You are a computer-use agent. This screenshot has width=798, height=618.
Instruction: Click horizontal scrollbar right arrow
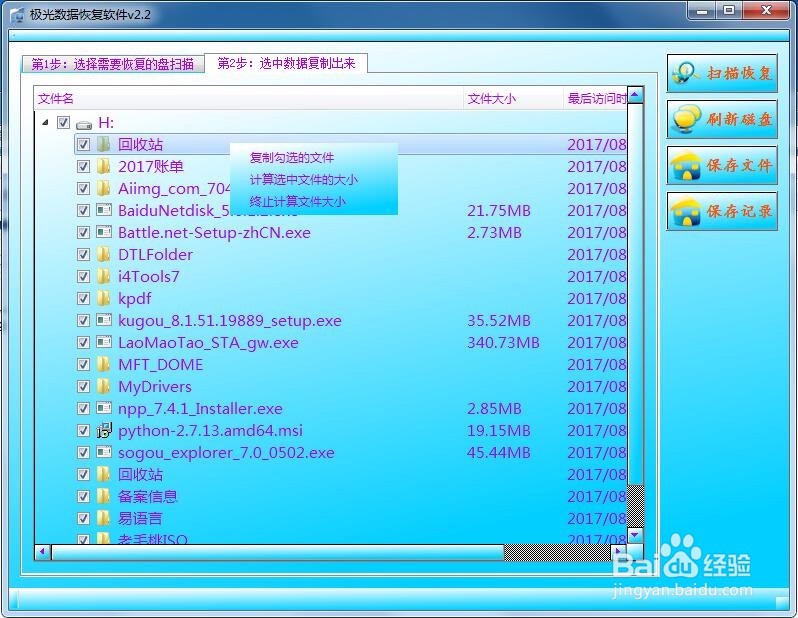coord(618,552)
